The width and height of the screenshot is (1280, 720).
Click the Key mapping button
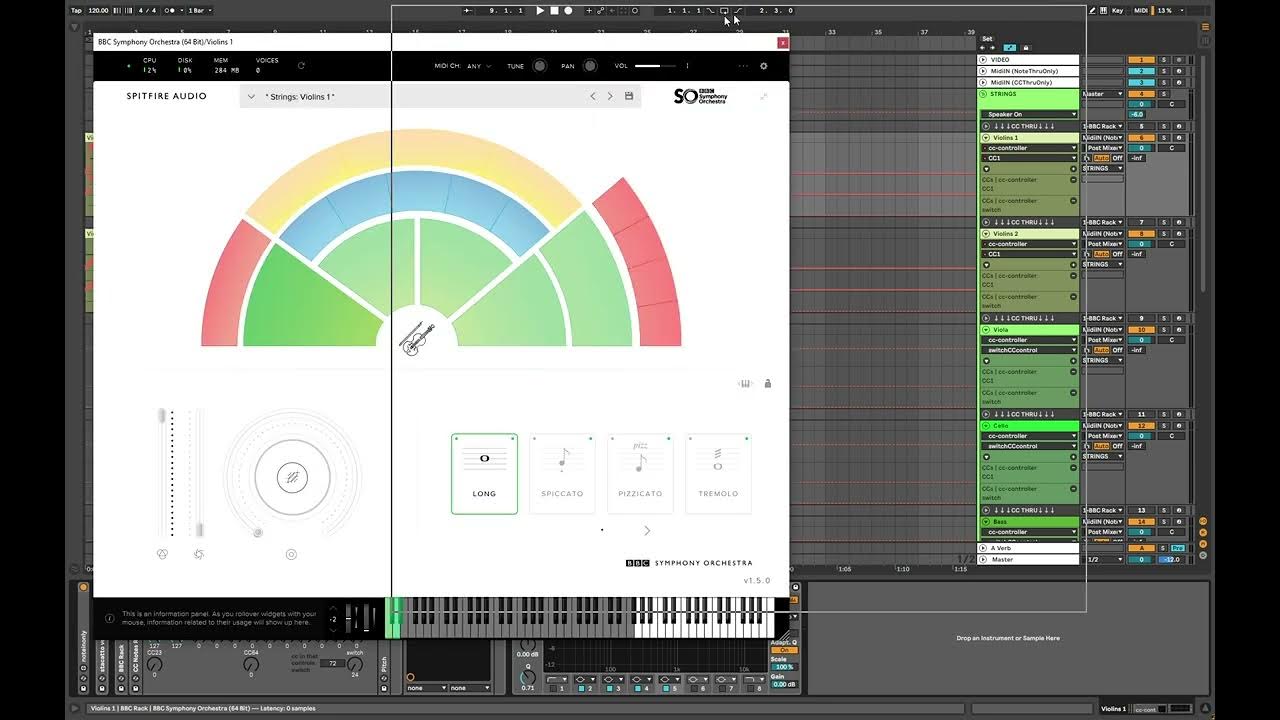[x=1117, y=10]
